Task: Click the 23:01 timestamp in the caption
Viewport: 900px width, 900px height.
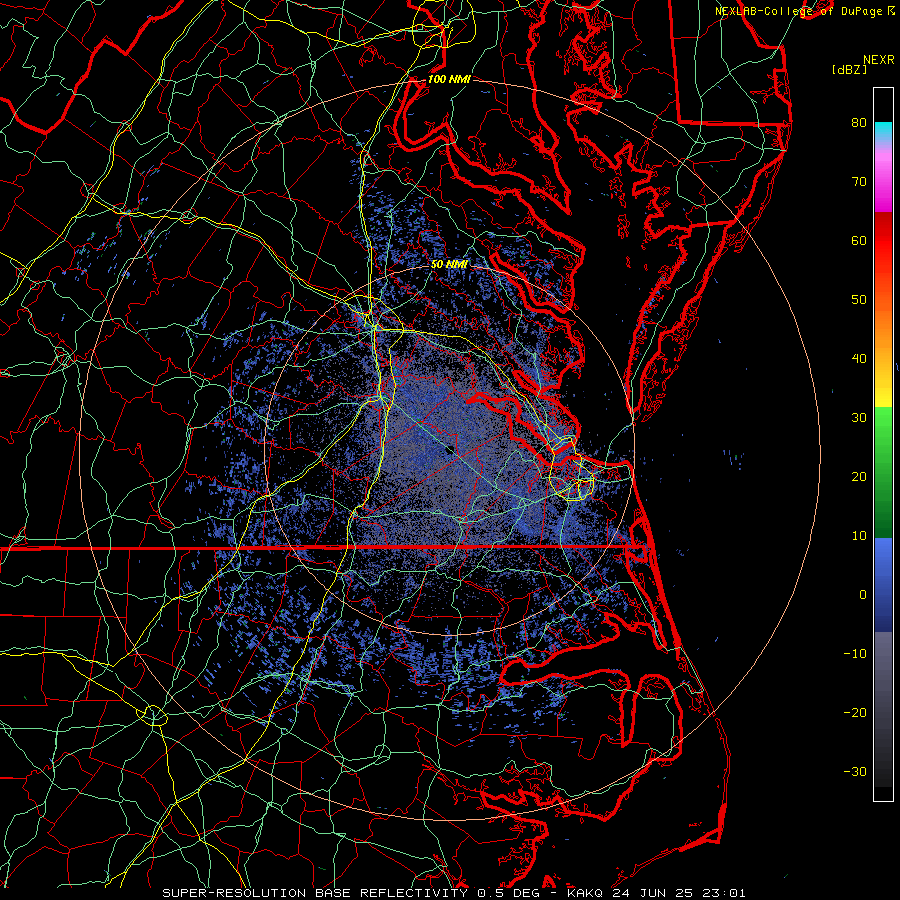Action: [724, 893]
